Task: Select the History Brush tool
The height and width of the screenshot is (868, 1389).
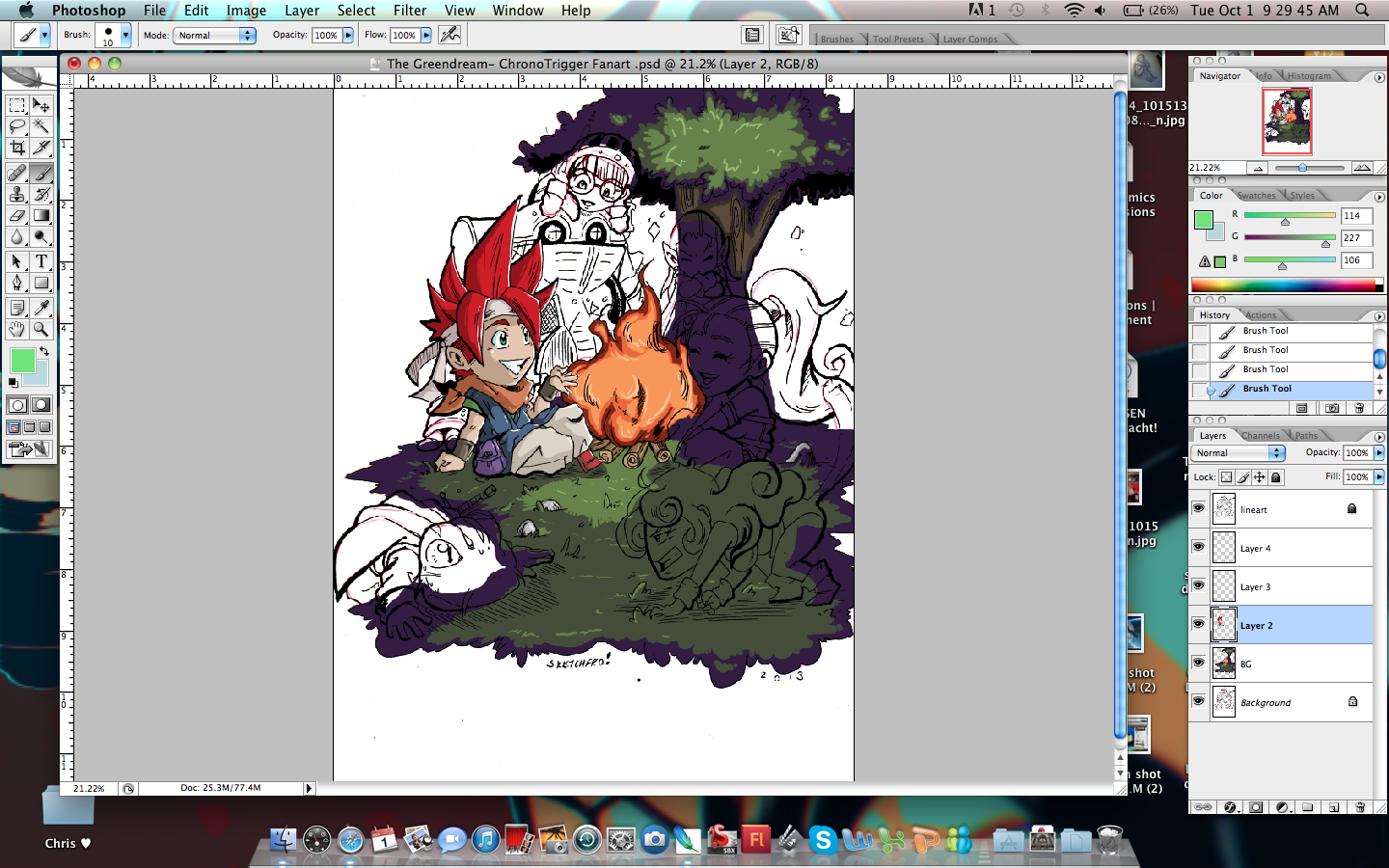Action: click(41, 194)
